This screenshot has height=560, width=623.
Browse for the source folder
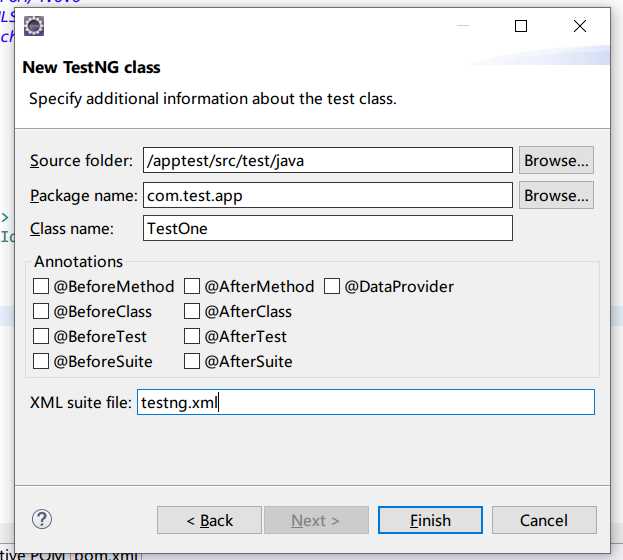[556, 160]
